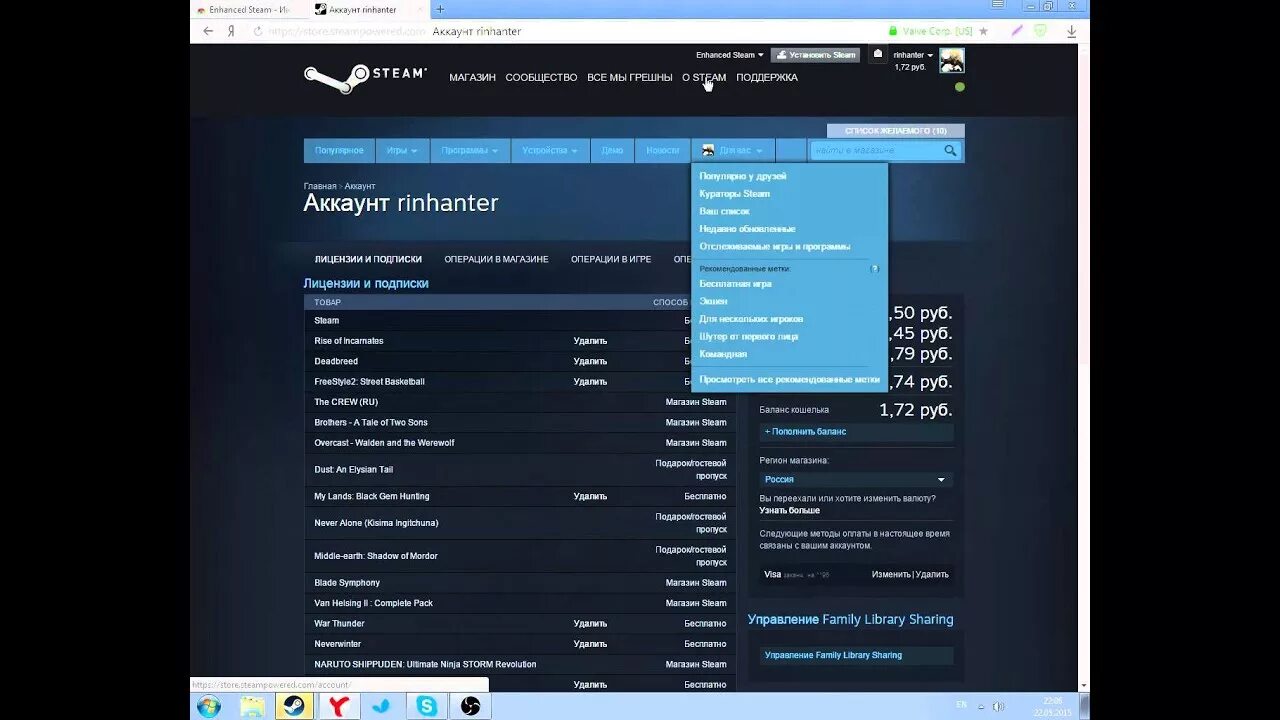This screenshot has height=720, width=1280.
Task: Open Windows Start button
Action: [209, 706]
